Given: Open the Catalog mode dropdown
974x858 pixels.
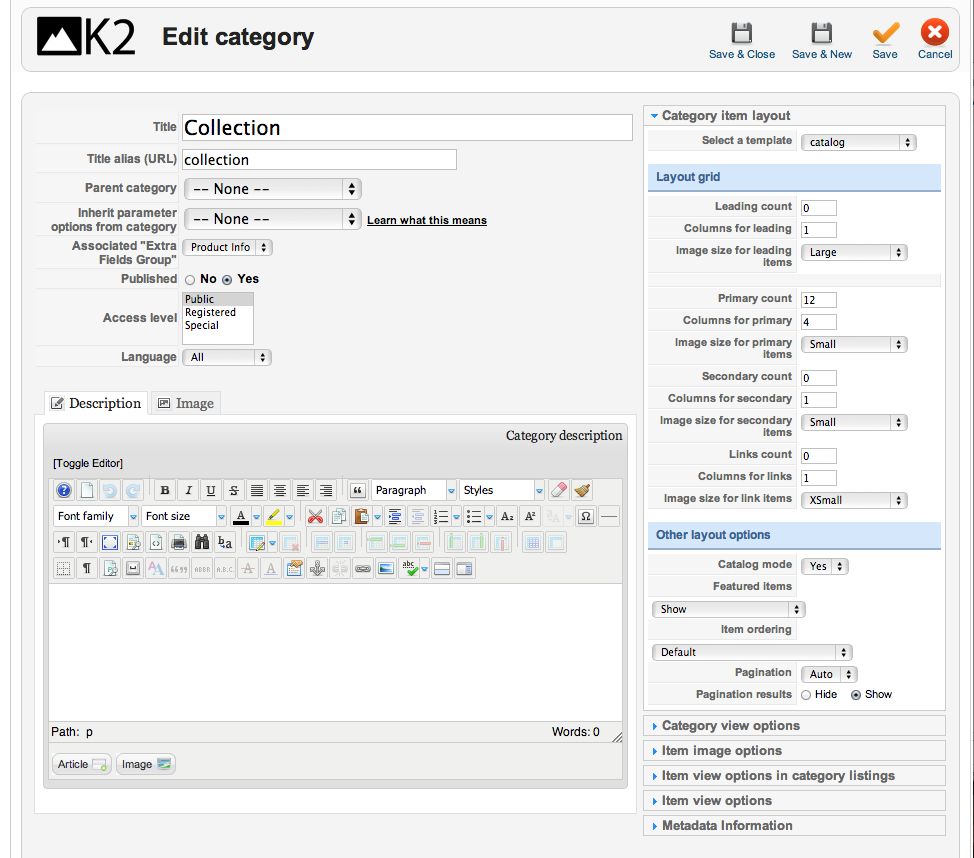Looking at the screenshot, I should point(825,566).
